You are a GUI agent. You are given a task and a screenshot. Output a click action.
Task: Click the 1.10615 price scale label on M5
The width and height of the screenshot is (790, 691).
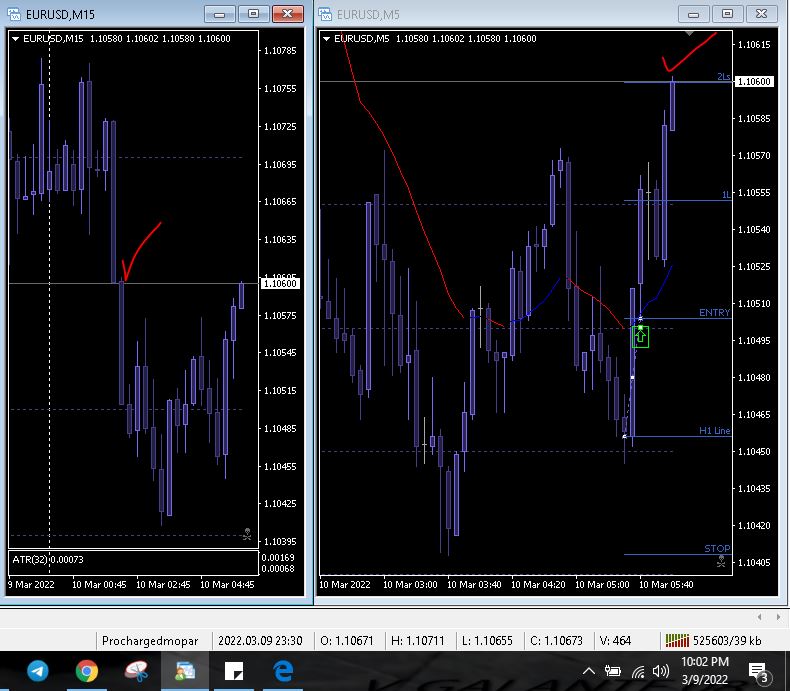(x=754, y=44)
